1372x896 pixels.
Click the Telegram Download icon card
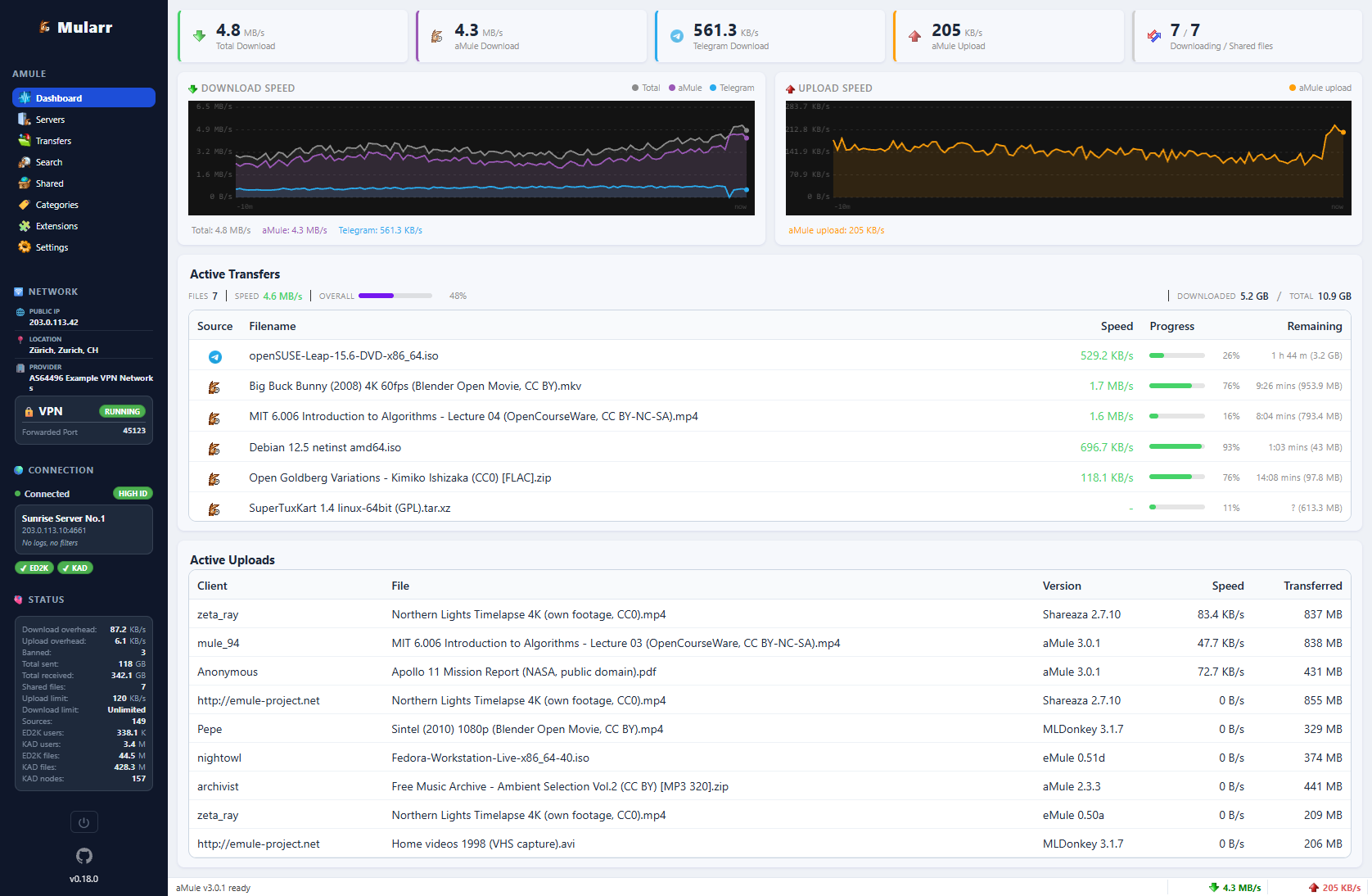tap(676, 36)
